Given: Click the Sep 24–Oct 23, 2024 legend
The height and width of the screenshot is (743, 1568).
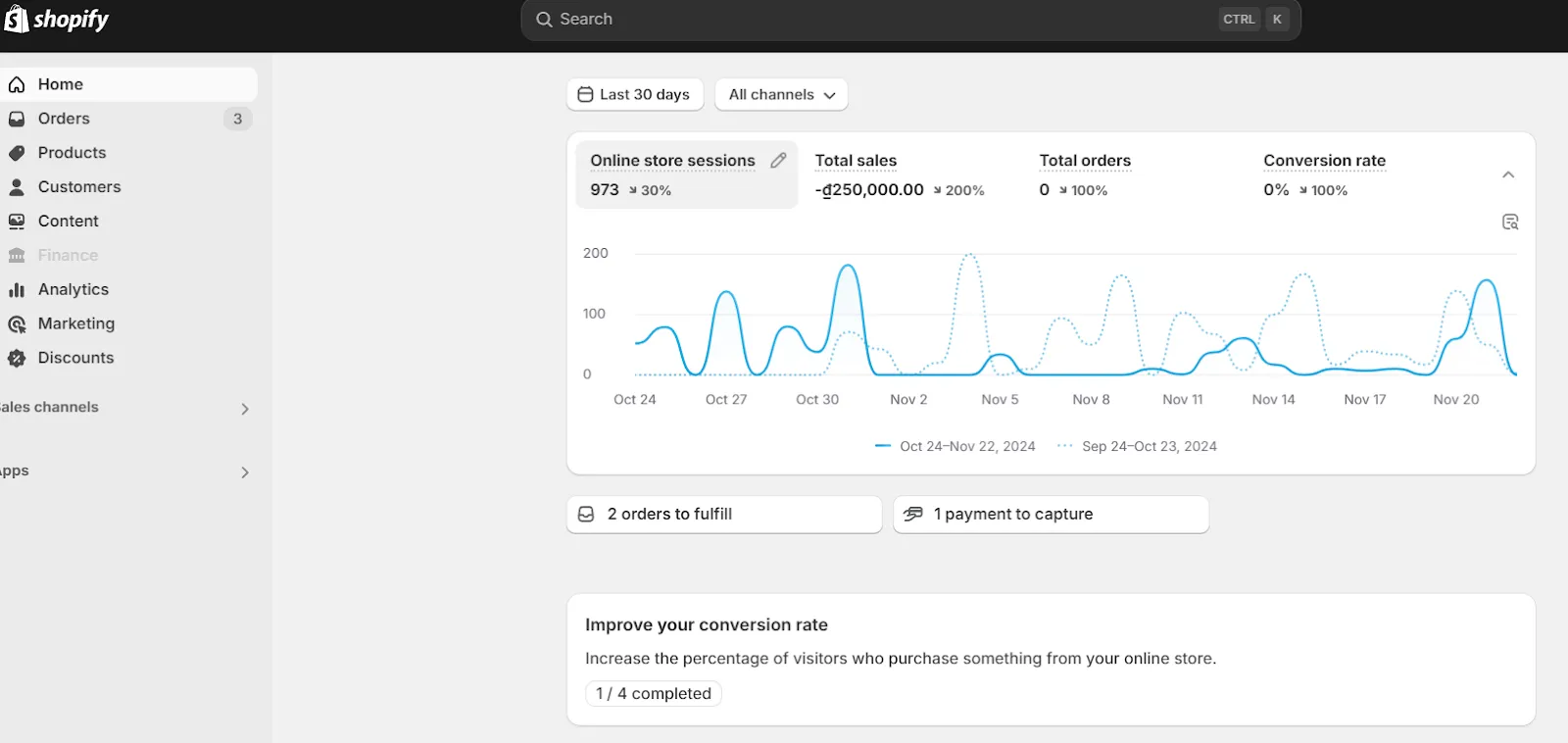Looking at the screenshot, I should point(1137,447).
